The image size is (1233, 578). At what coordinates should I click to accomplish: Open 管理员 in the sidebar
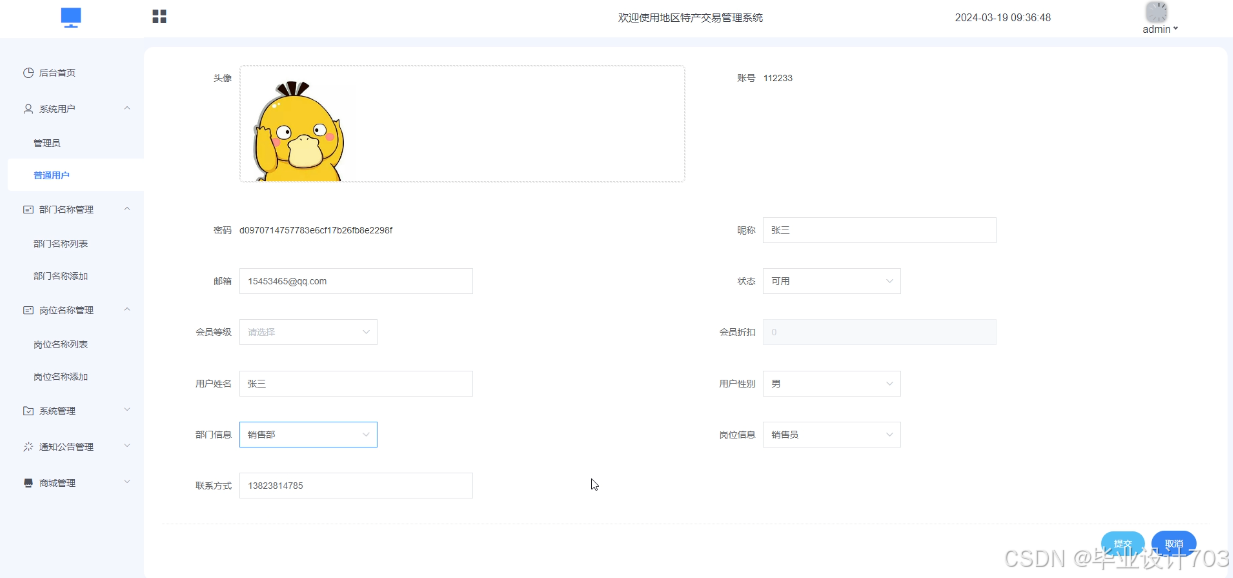point(47,143)
